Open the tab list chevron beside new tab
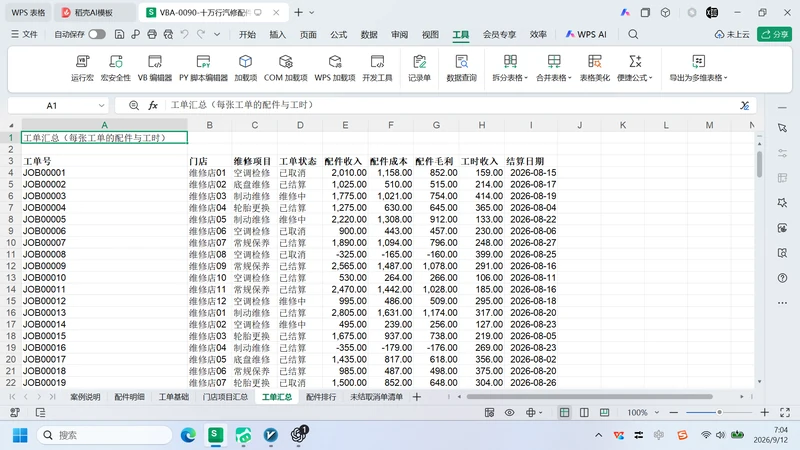The height and width of the screenshot is (450, 800). point(312,12)
